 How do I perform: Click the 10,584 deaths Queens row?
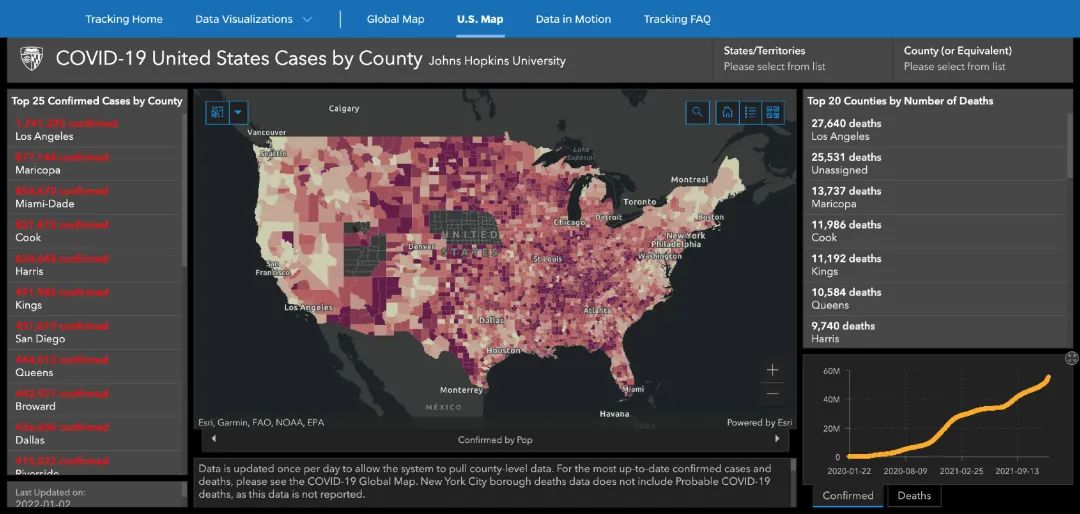pyautogui.click(x=935, y=299)
